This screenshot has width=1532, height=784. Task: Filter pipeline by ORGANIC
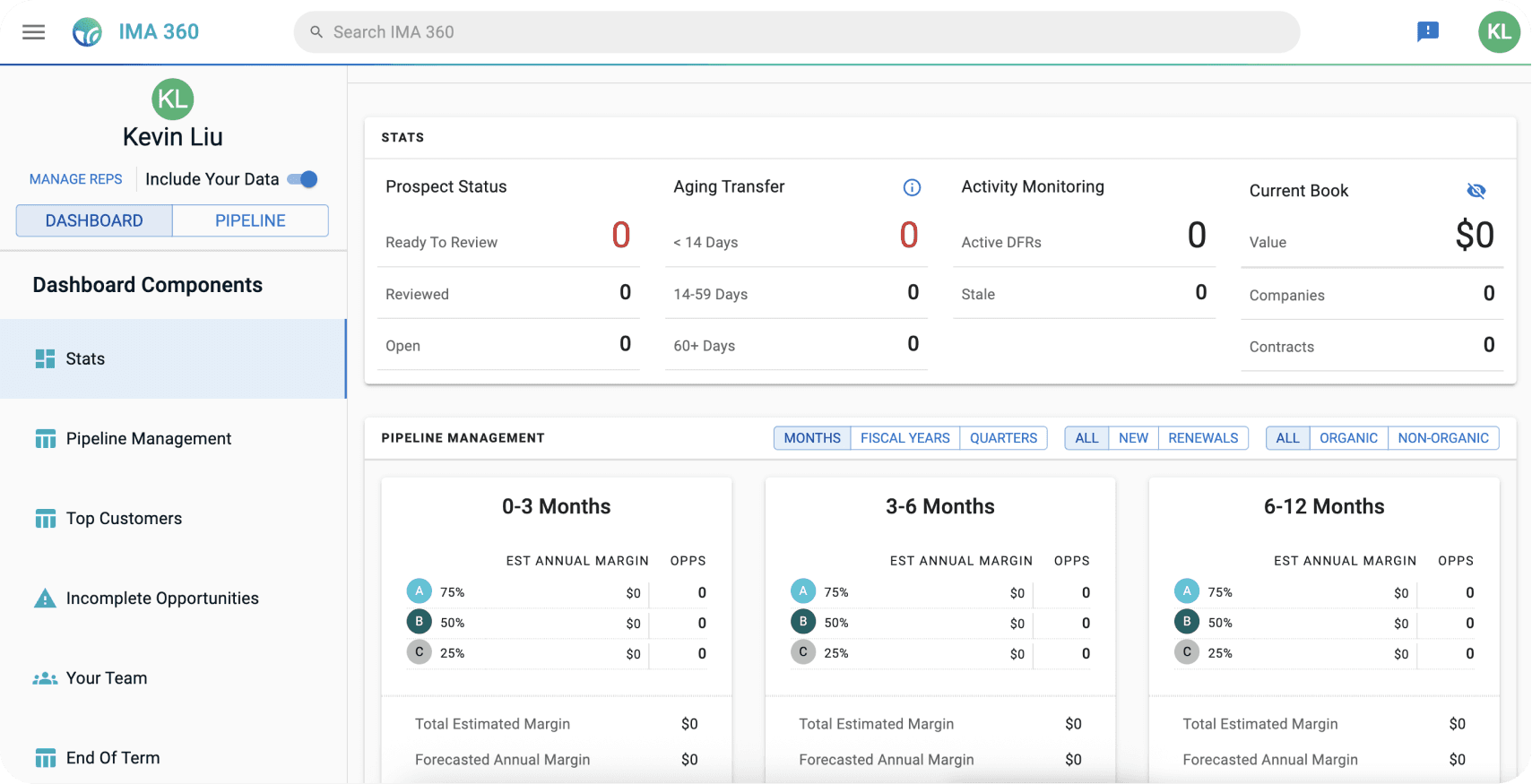1348,438
